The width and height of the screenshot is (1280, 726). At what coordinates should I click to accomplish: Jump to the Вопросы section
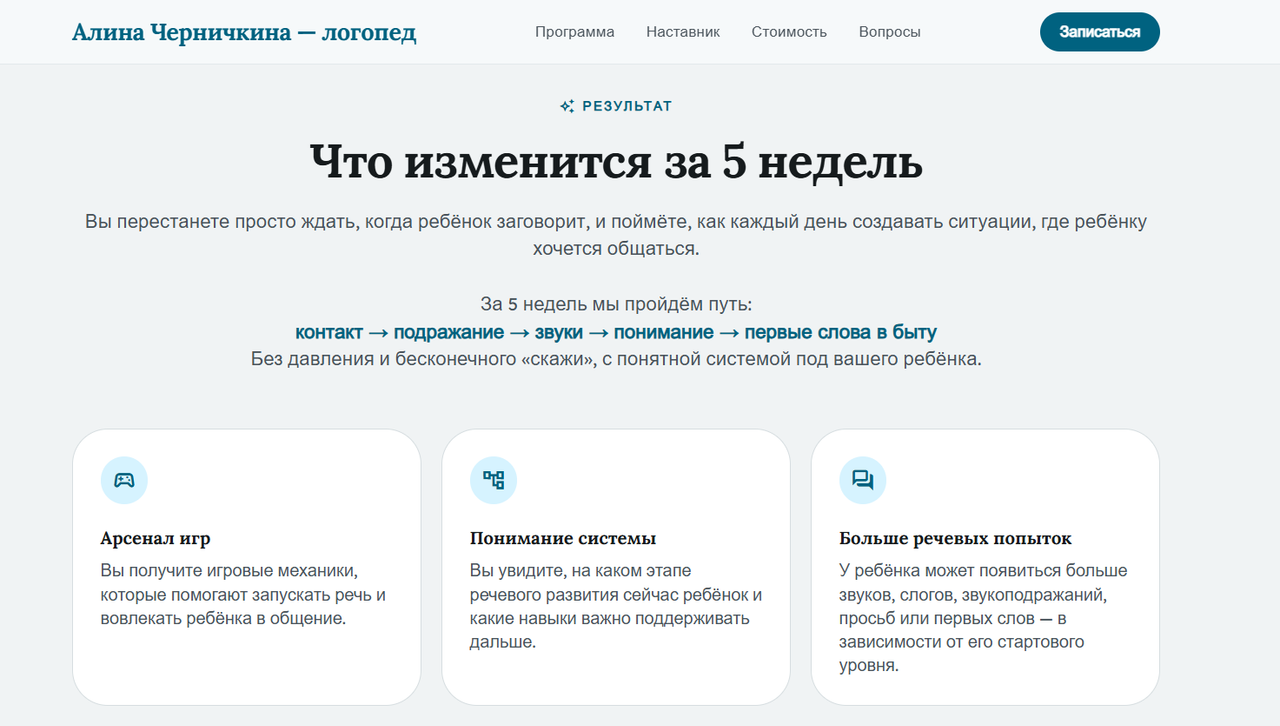pyautogui.click(x=890, y=32)
